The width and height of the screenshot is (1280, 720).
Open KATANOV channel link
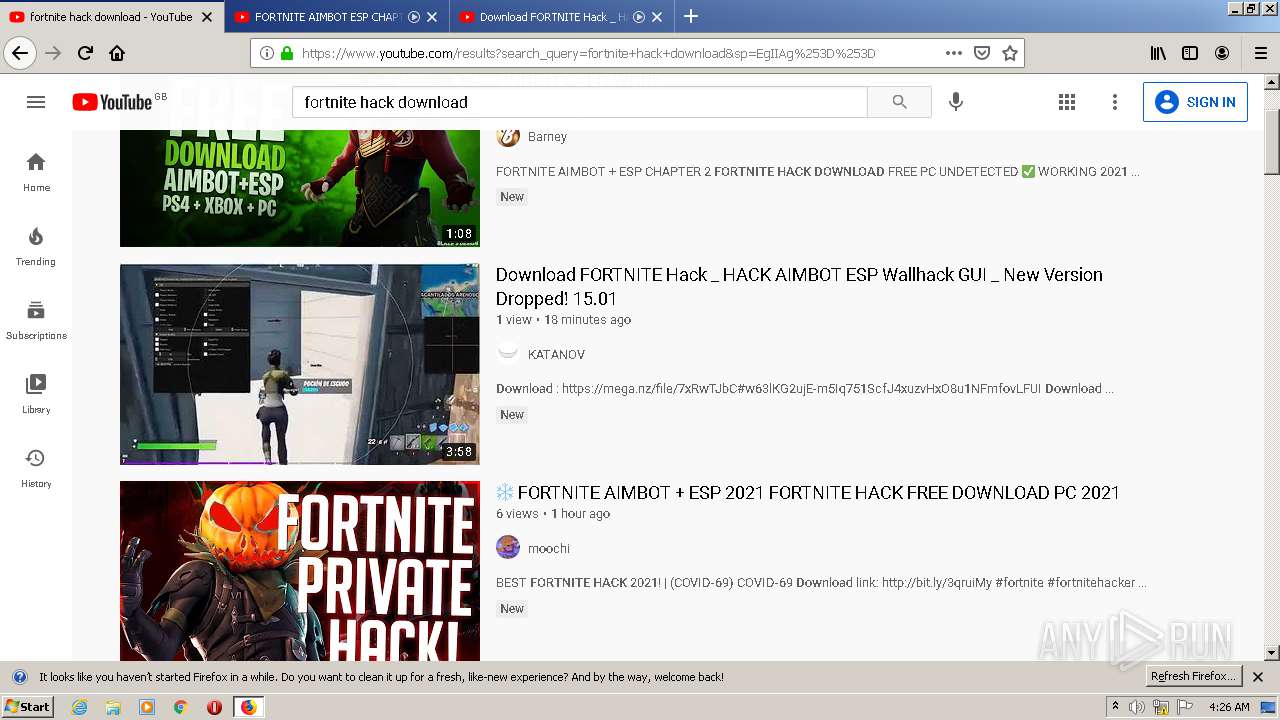click(556, 354)
